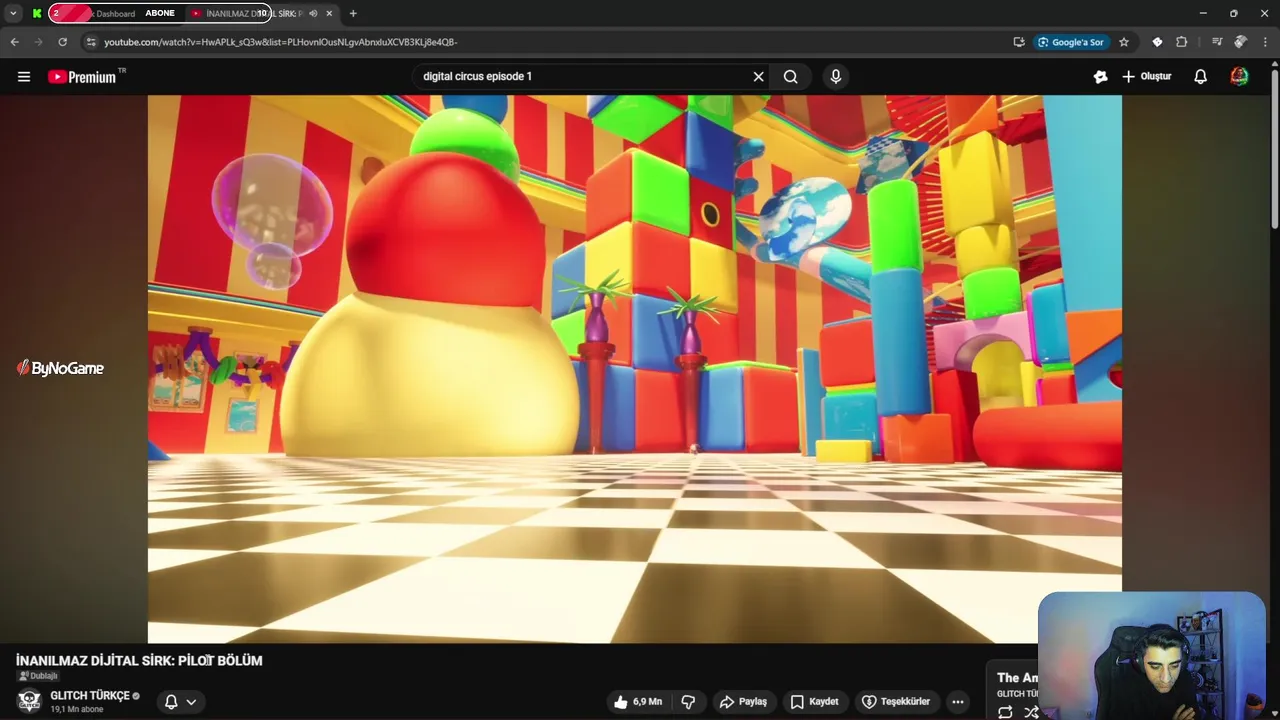Screen dimensions: 1280x720
Task: Open the diamond-shaped browser extension icon
Action: point(1157,42)
